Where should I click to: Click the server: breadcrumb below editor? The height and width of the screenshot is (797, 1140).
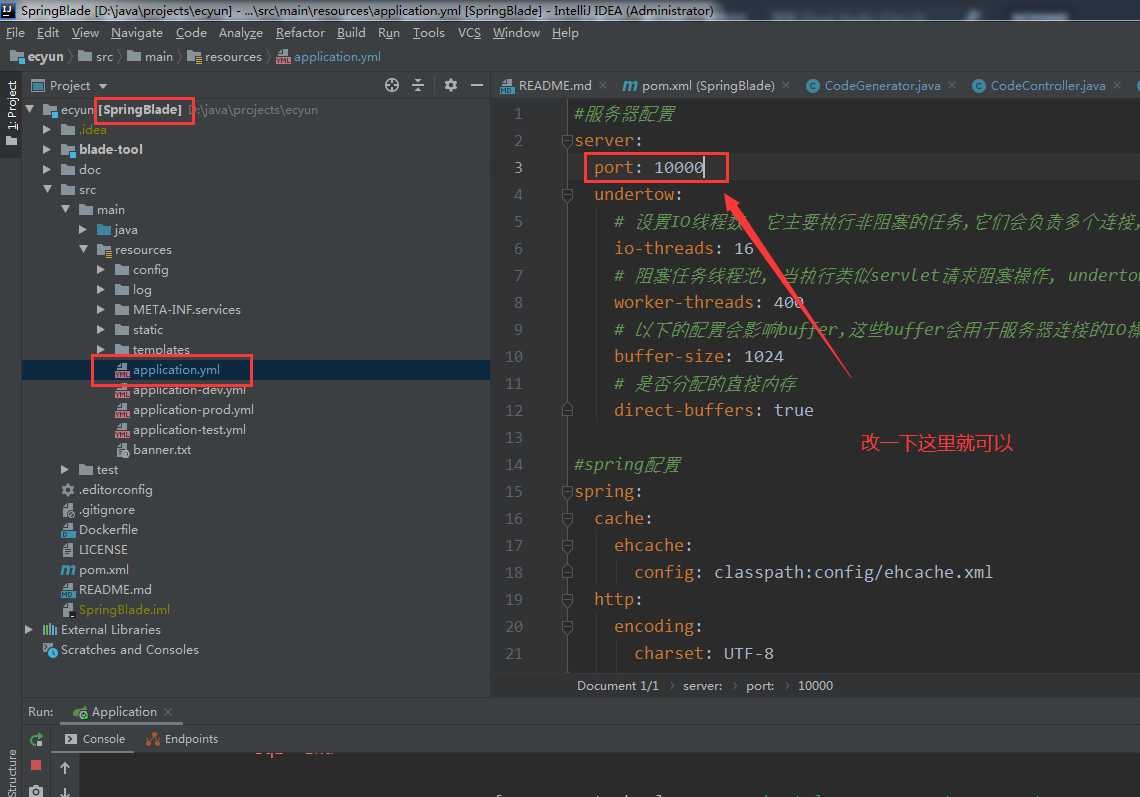tap(702, 686)
